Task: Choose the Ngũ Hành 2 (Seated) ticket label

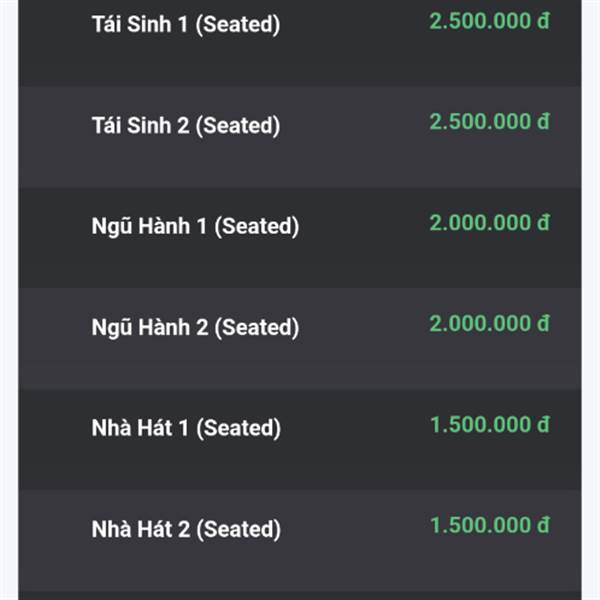Action: [195, 328]
